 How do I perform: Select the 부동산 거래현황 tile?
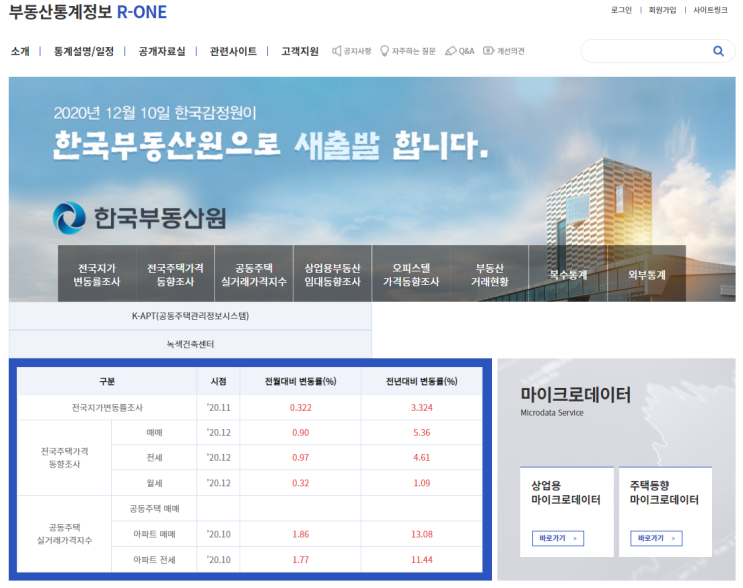(x=489, y=274)
